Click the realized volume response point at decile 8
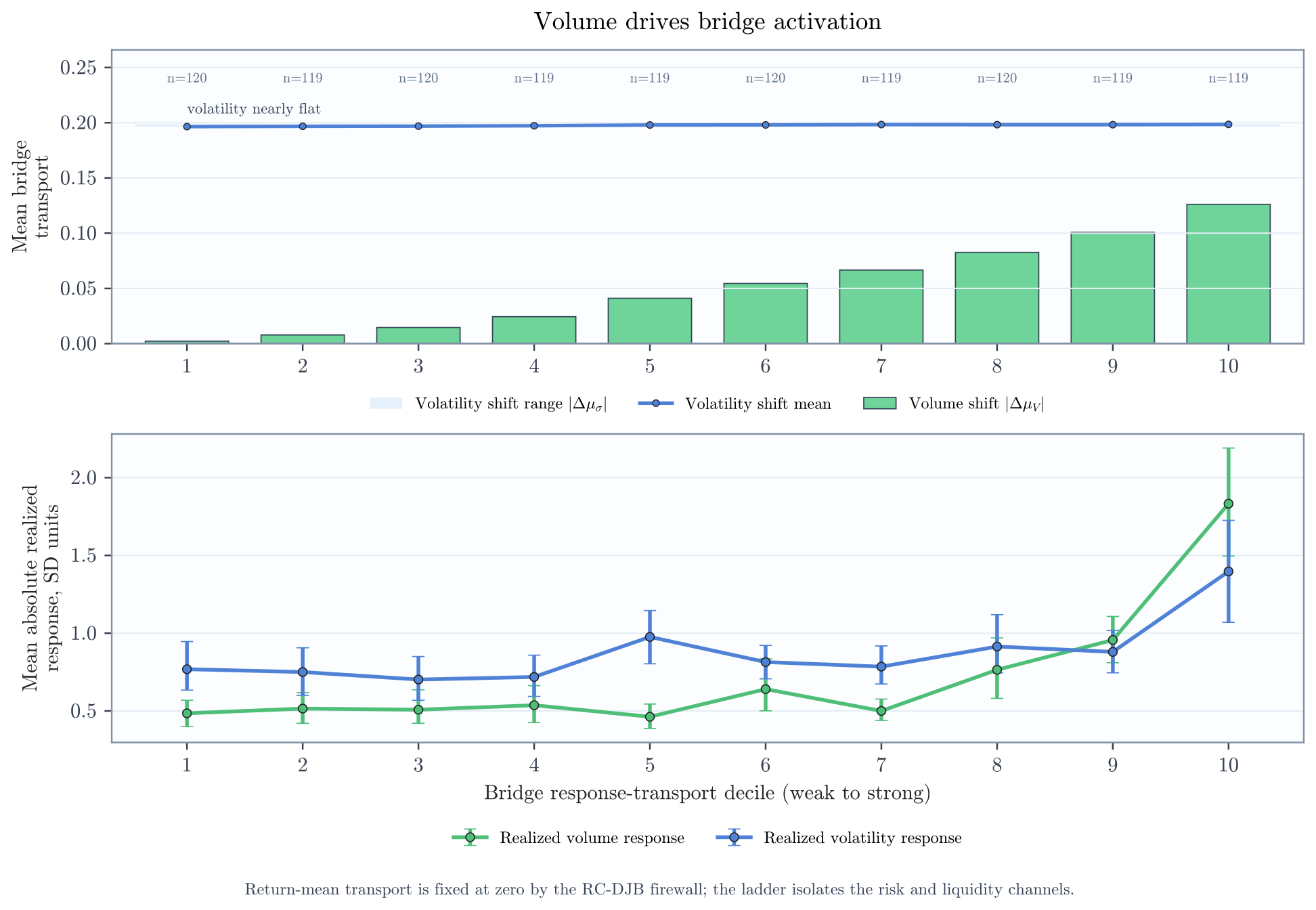 (996, 670)
